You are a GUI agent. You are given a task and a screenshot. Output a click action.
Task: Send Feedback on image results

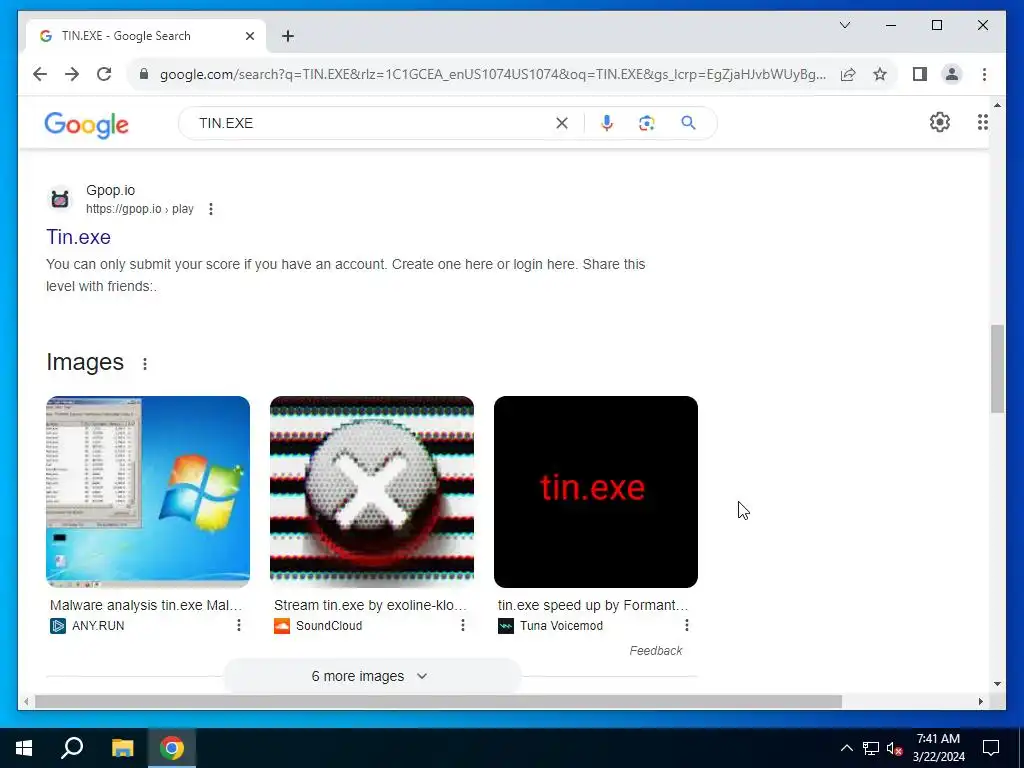(656, 650)
